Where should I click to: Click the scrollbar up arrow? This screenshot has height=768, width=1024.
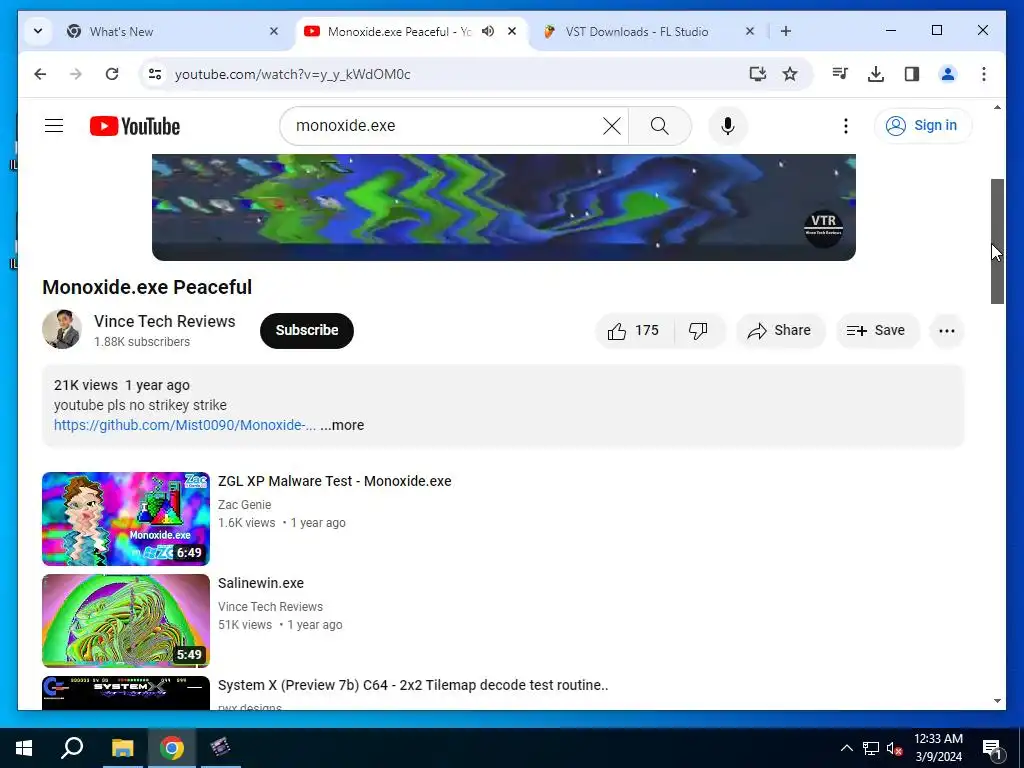[997, 107]
